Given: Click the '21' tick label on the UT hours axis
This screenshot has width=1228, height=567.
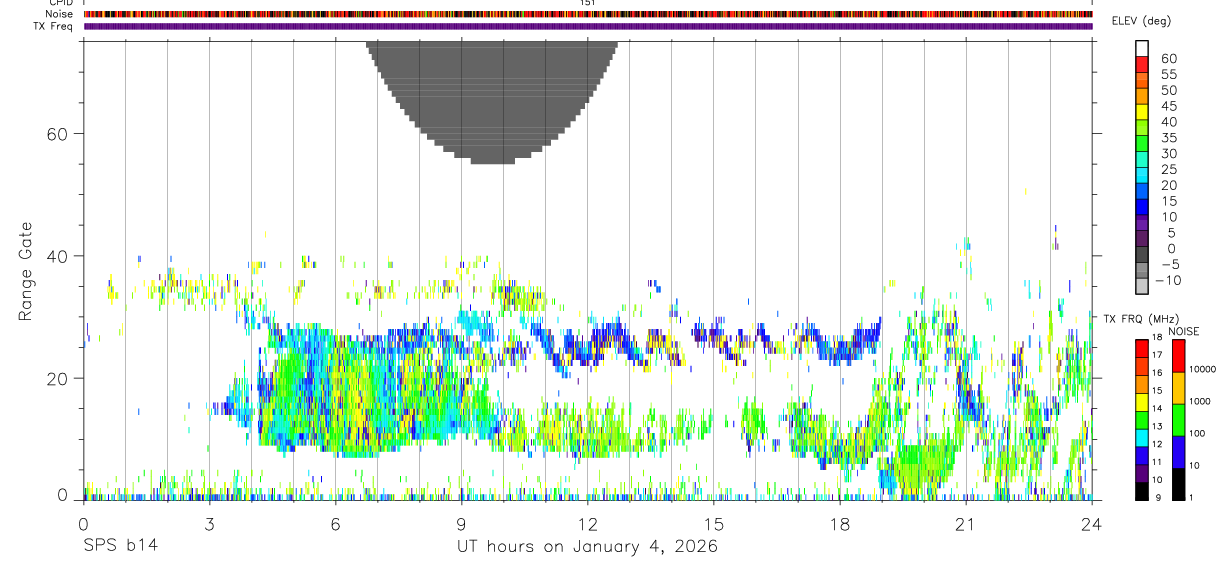Looking at the screenshot, I should tap(966, 524).
